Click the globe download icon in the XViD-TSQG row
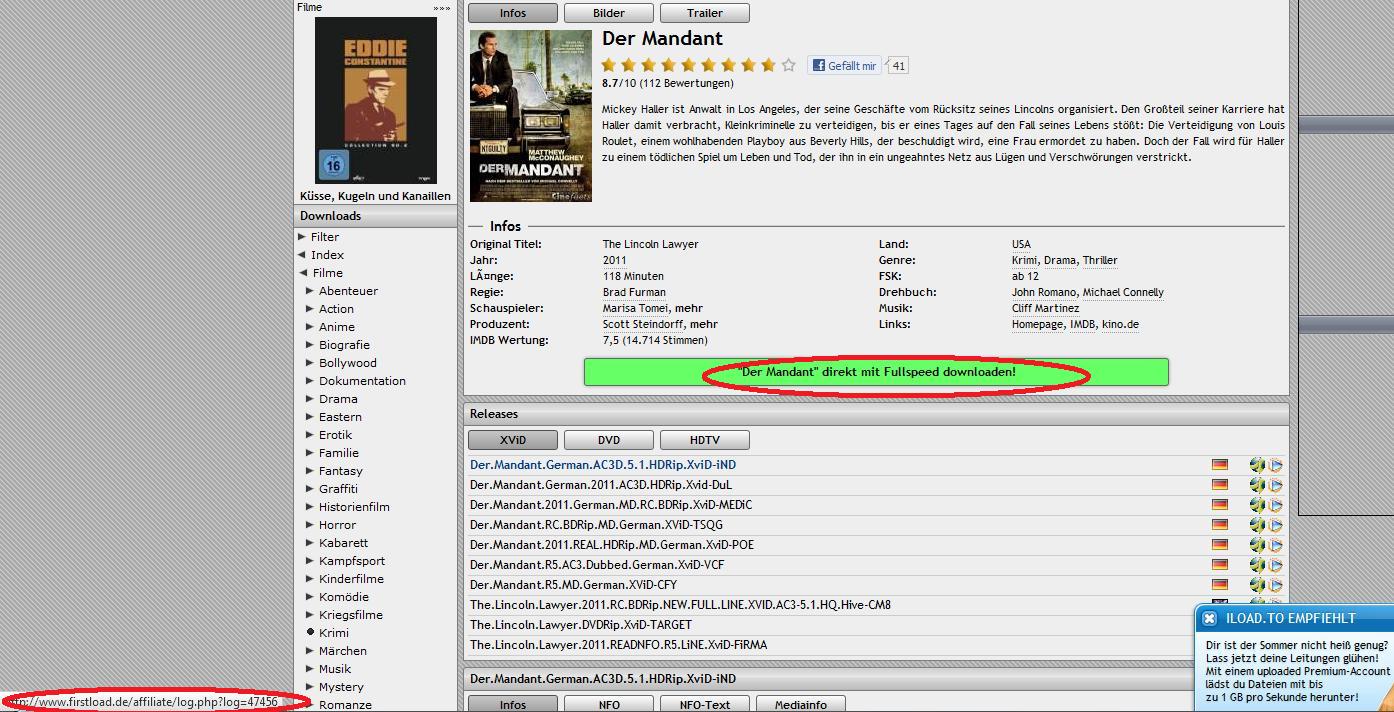1394x712 pixels. 1257,525
